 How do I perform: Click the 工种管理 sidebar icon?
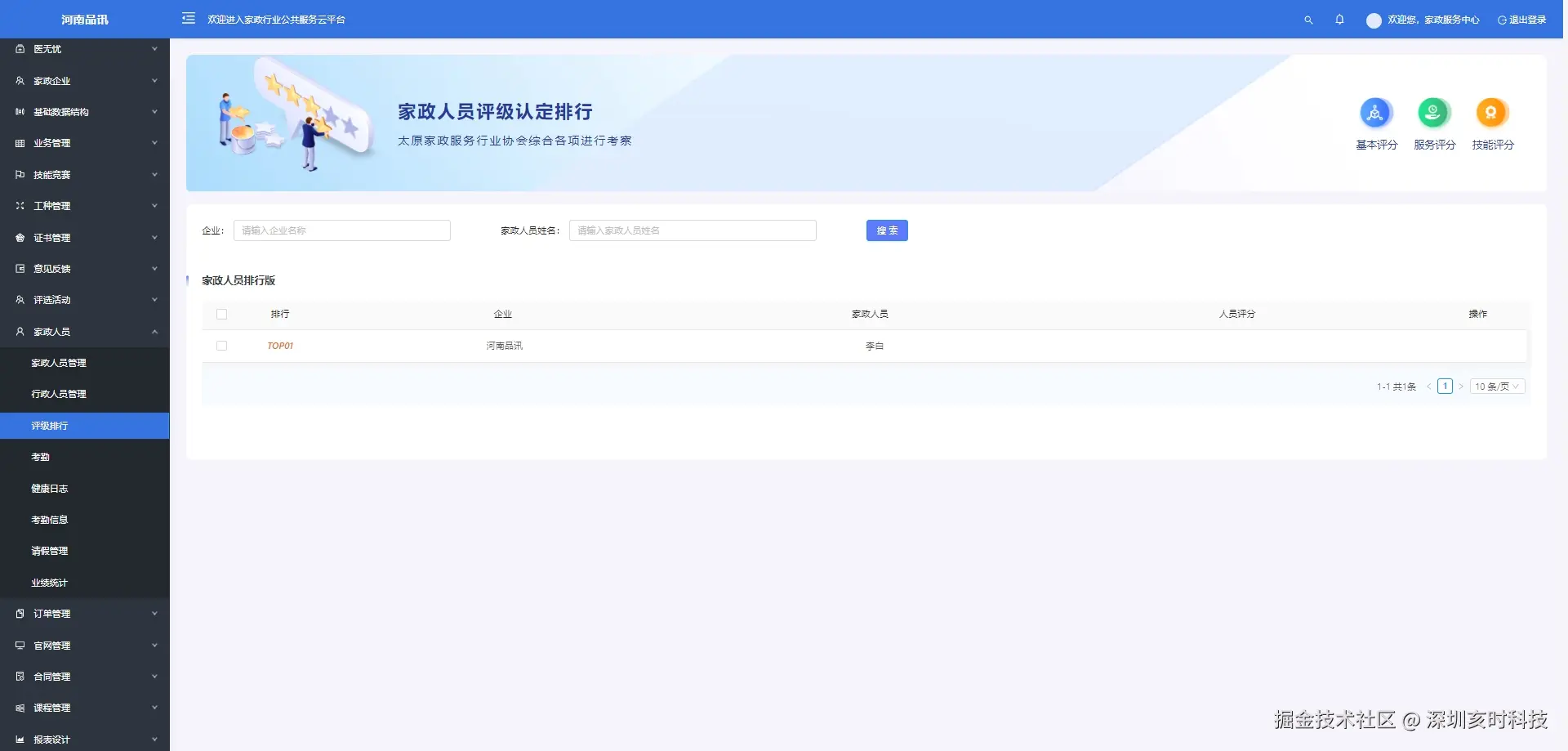click(20, 206)
